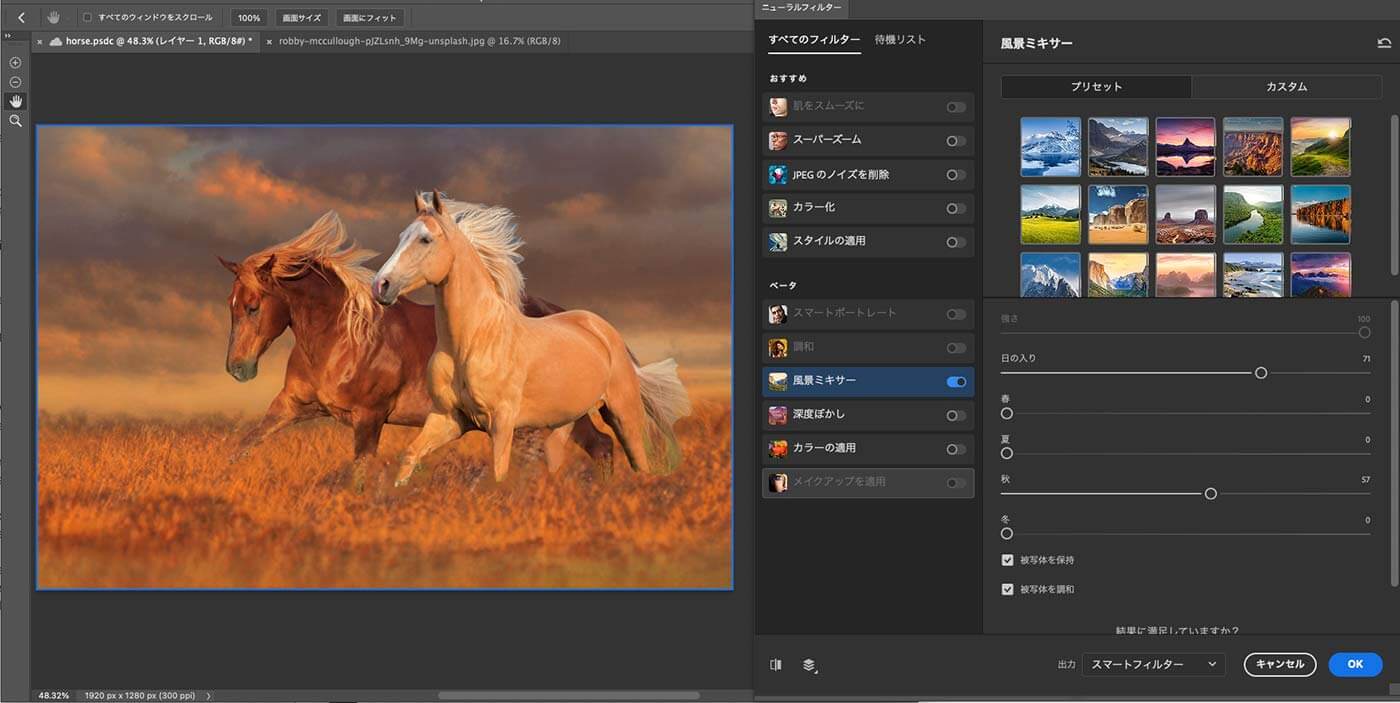The width and height of the screenshot is (1400, 703).
Task: Enable the スーパーズーム filter toggle
Action: pos(956,141)
